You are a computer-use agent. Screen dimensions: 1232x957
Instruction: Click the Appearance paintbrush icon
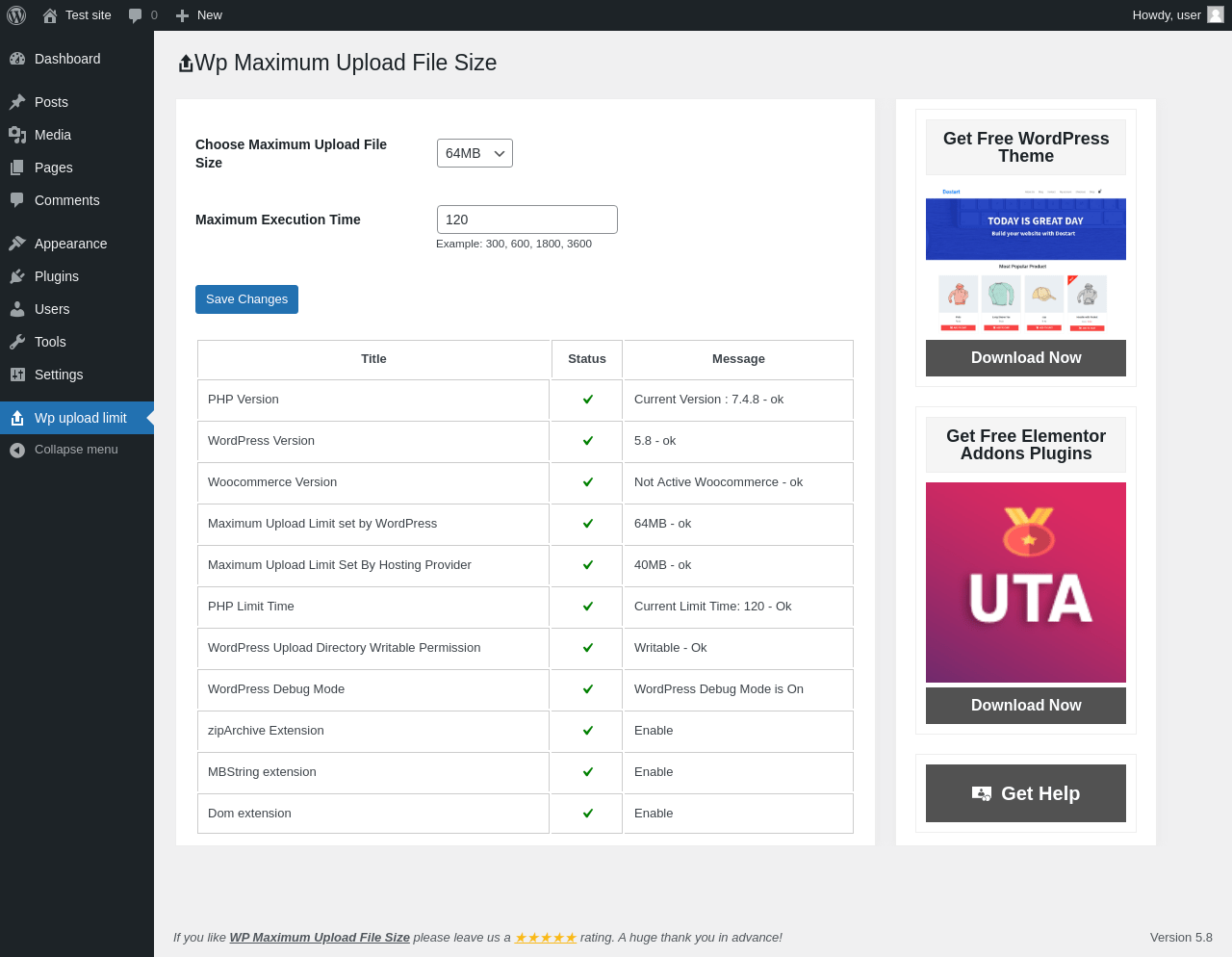[x=17, y=244]
